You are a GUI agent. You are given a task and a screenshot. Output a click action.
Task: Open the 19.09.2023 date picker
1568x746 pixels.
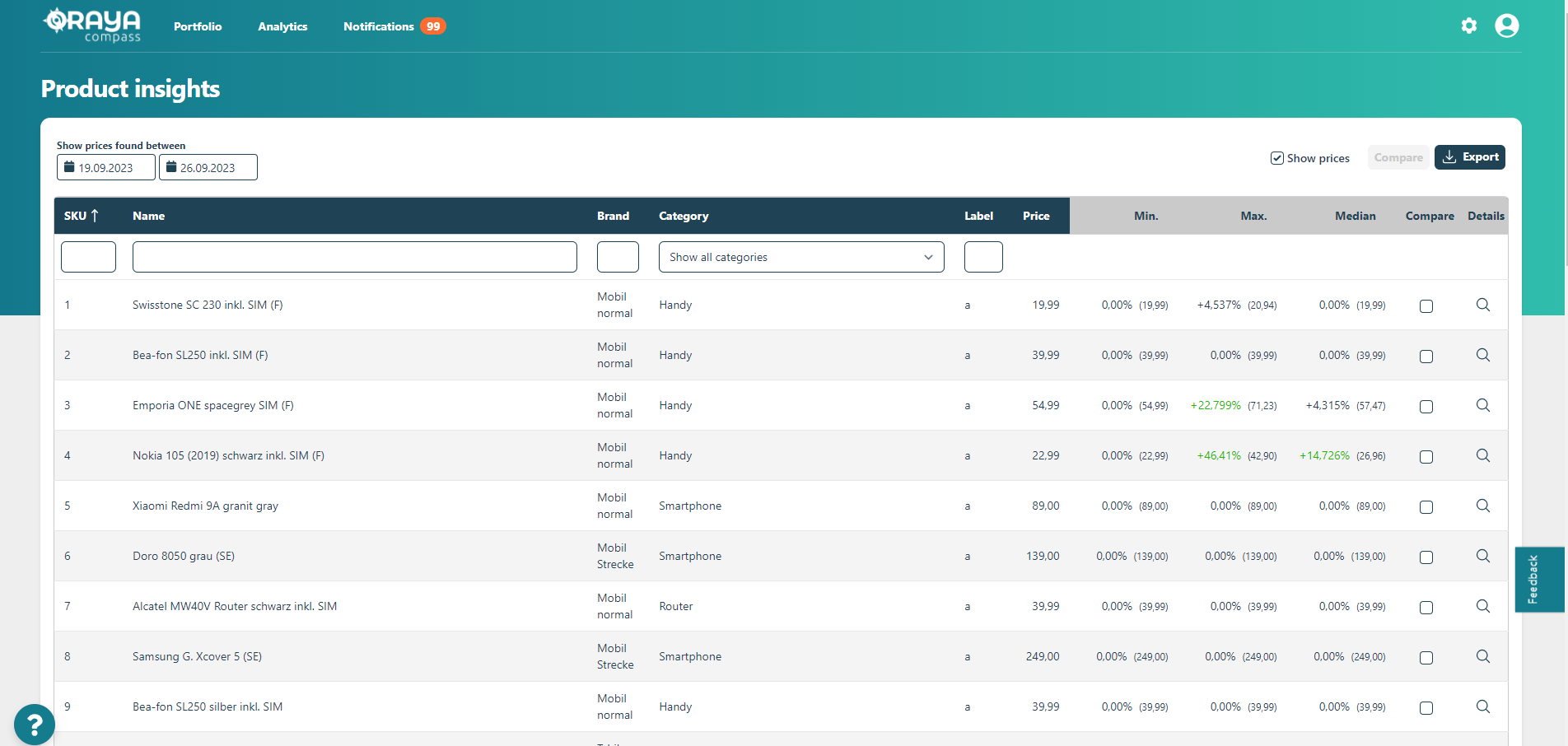point(105,166)
